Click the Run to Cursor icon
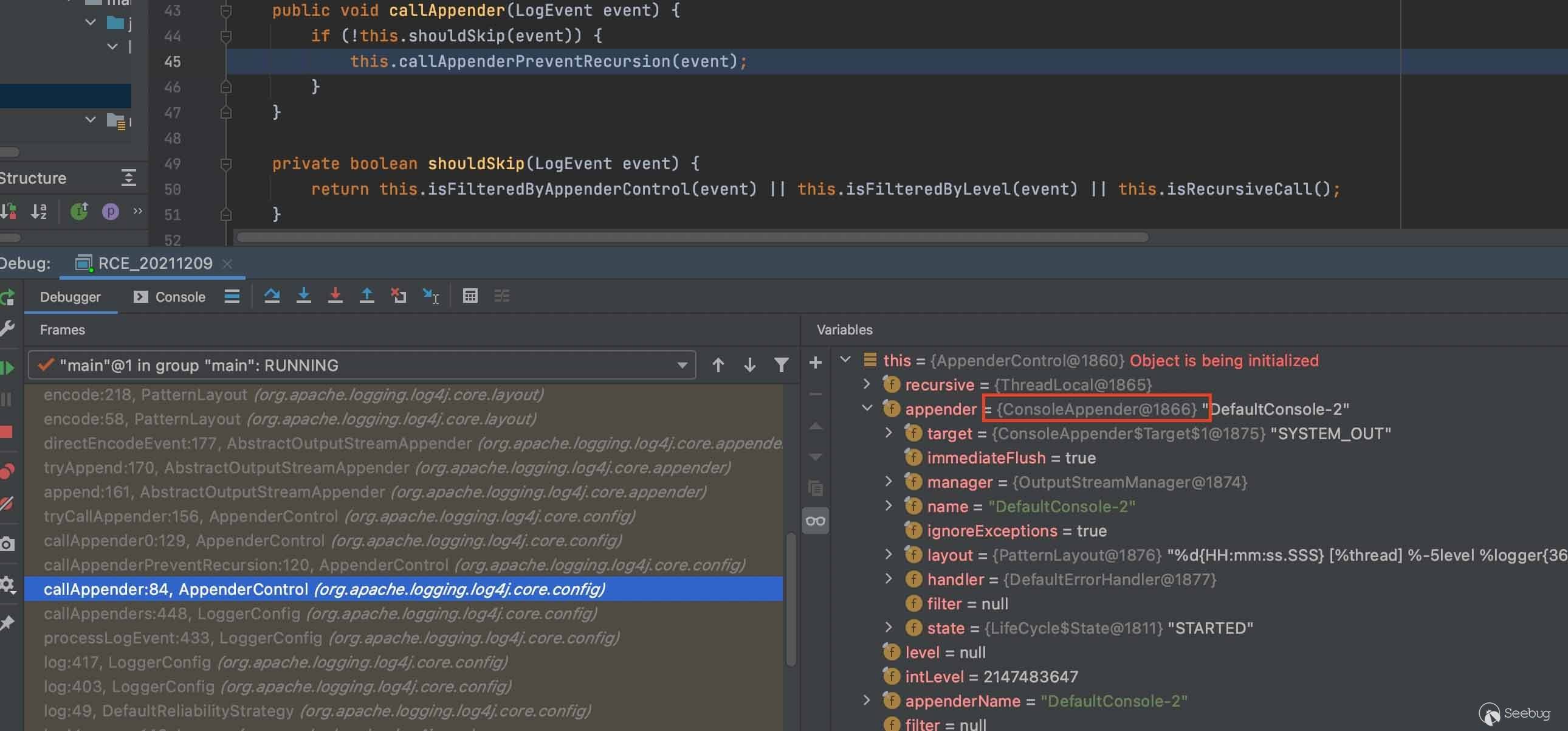The height and width of the screenshot is (731, 1568). click(430, 296)
